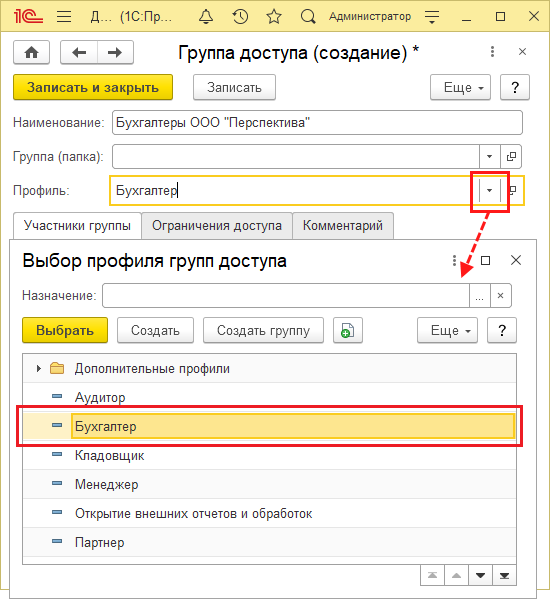The image size is (552, 600).
Task: Open the three-dot menu of Группа доступа form
Action: (492, 52)
